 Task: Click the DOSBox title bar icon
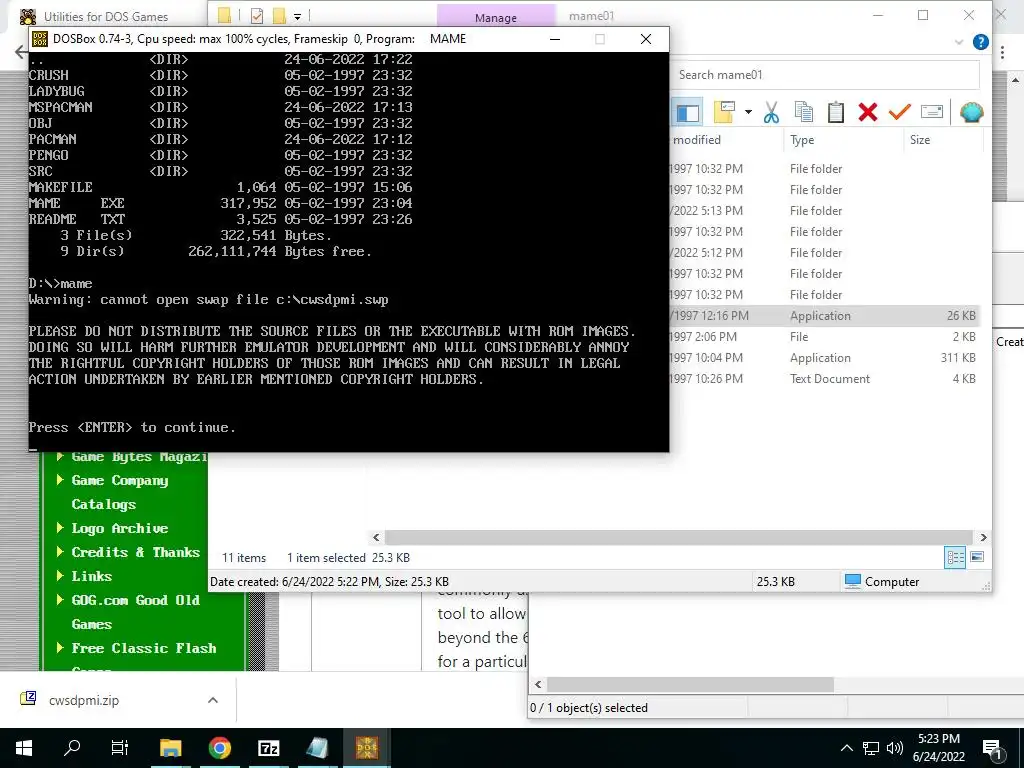click(40, 39)
